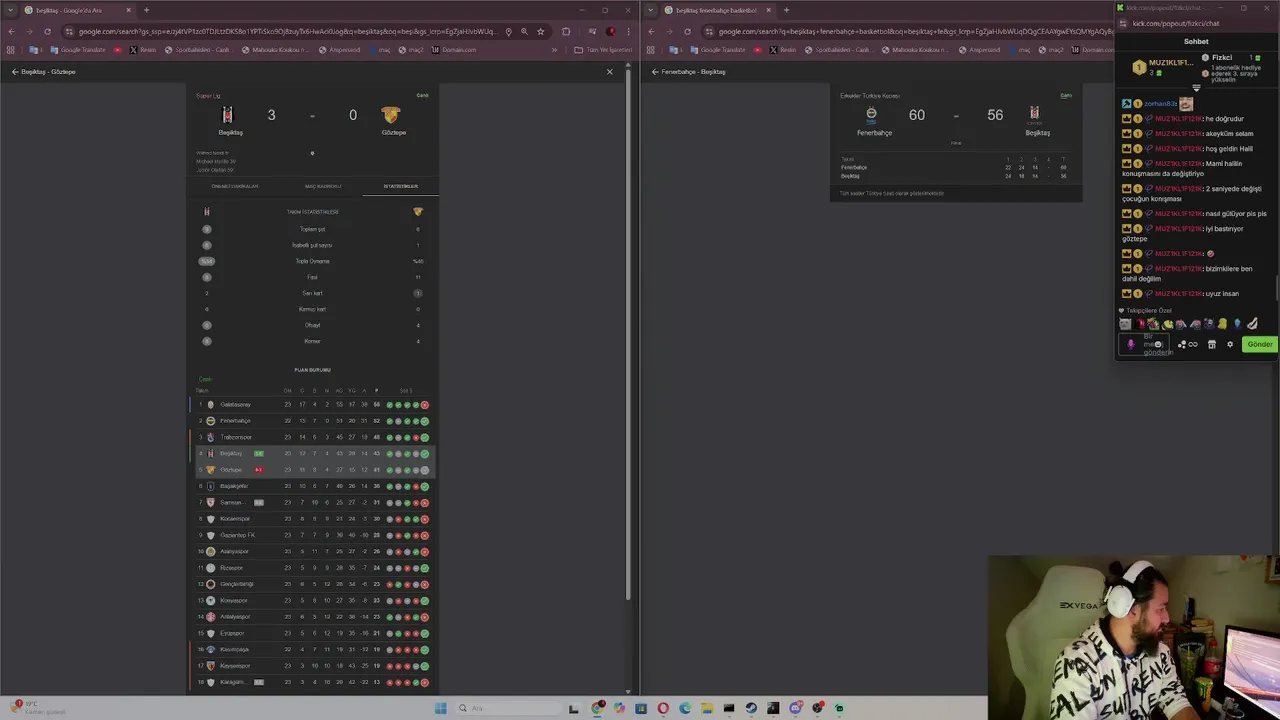
Task: Switch to the Maç Kadroları tab
Action: tap(322, 186)
